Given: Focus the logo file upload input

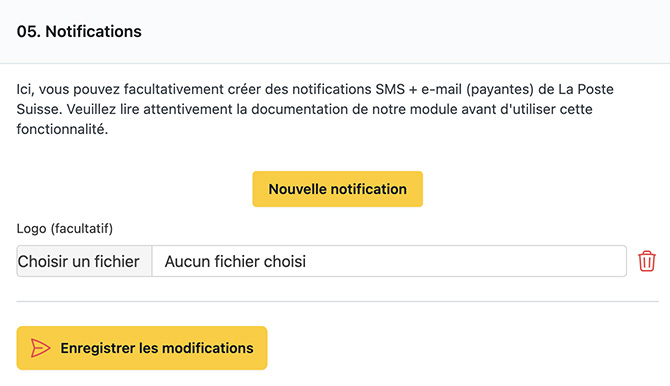Looking at the screenshot, I should (322, 261).
